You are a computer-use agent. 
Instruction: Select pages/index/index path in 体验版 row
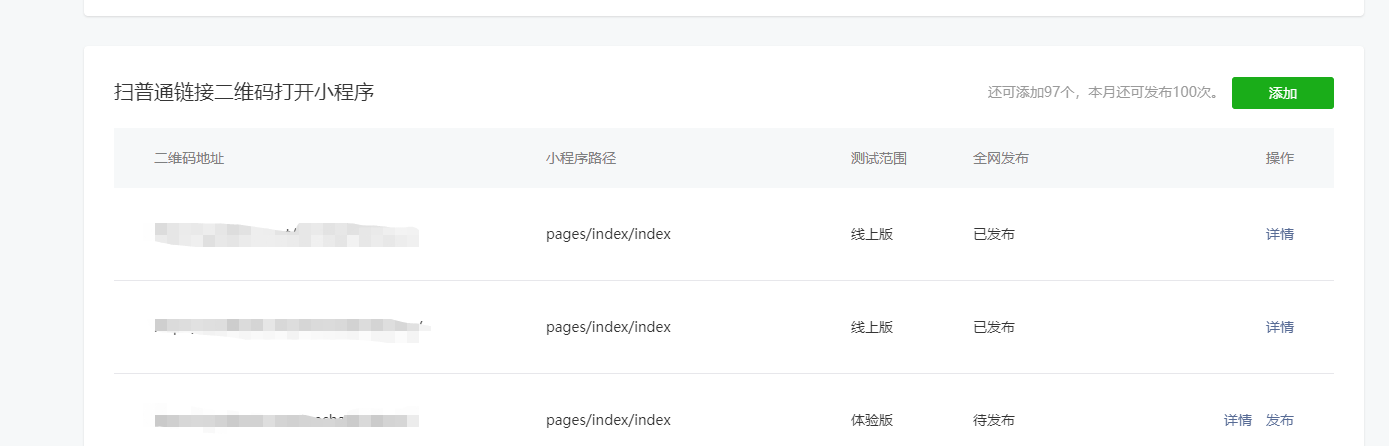click(x=608, y=420)
